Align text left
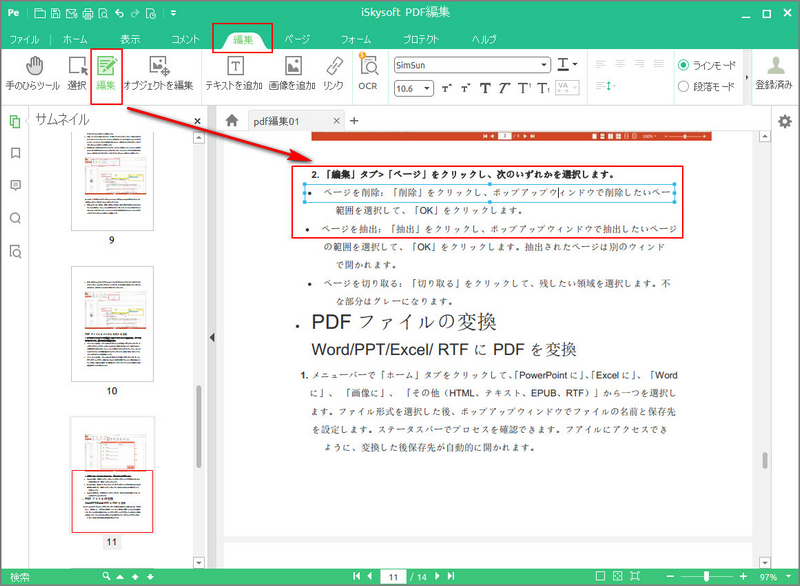Viewport: 800px width, 586px height. click(601, 64)
